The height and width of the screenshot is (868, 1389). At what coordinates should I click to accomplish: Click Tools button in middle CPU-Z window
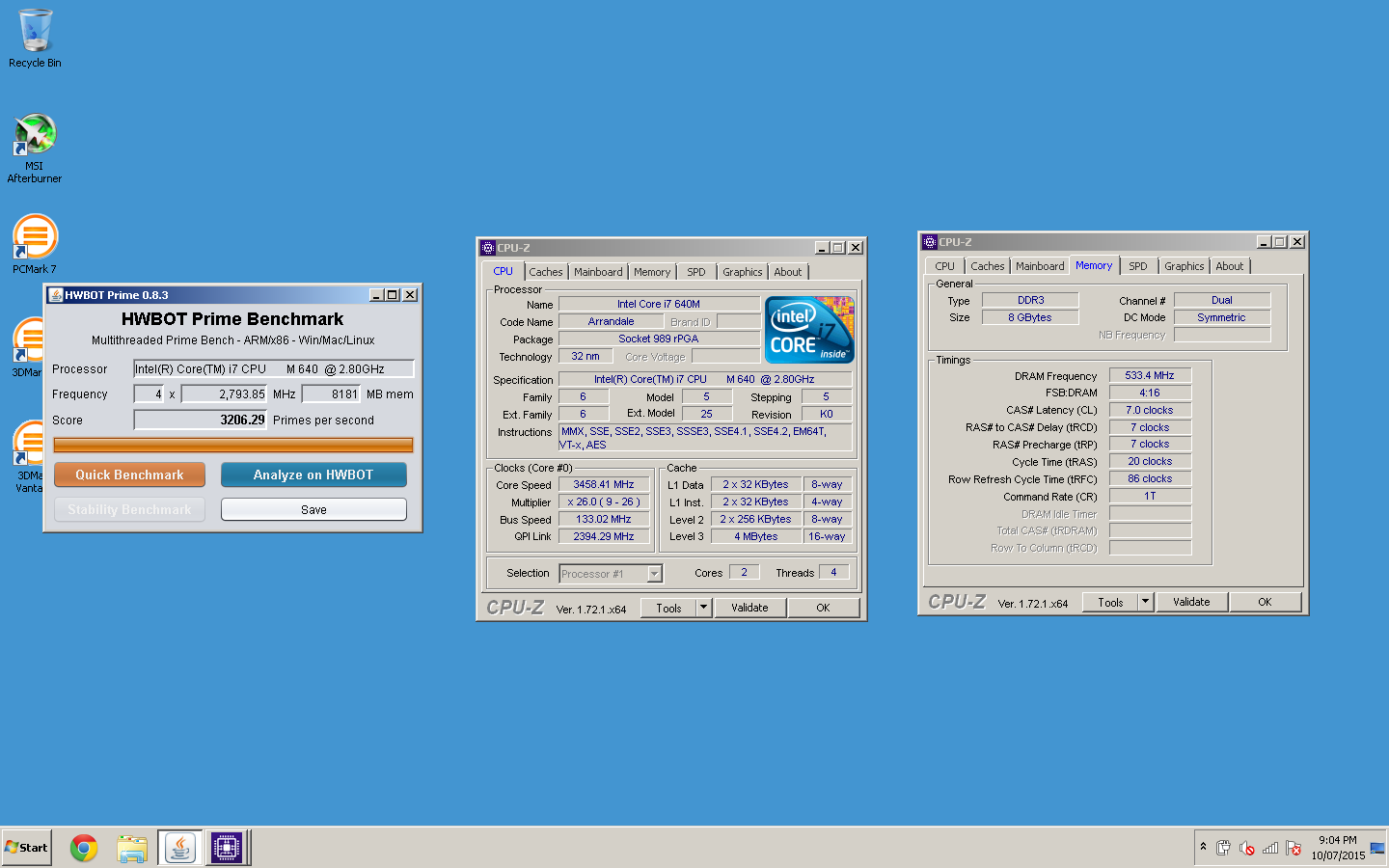[x=668, y=609]
